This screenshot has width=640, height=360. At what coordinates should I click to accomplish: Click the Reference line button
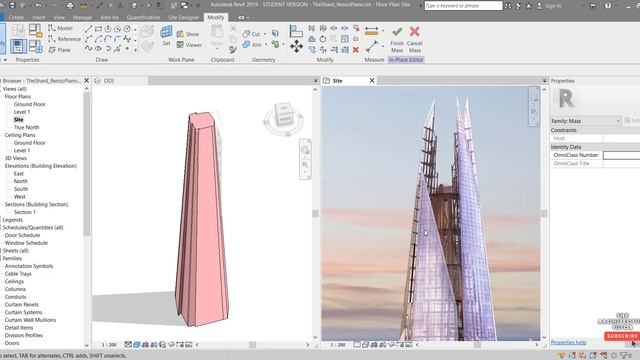[x=64, y=39]
